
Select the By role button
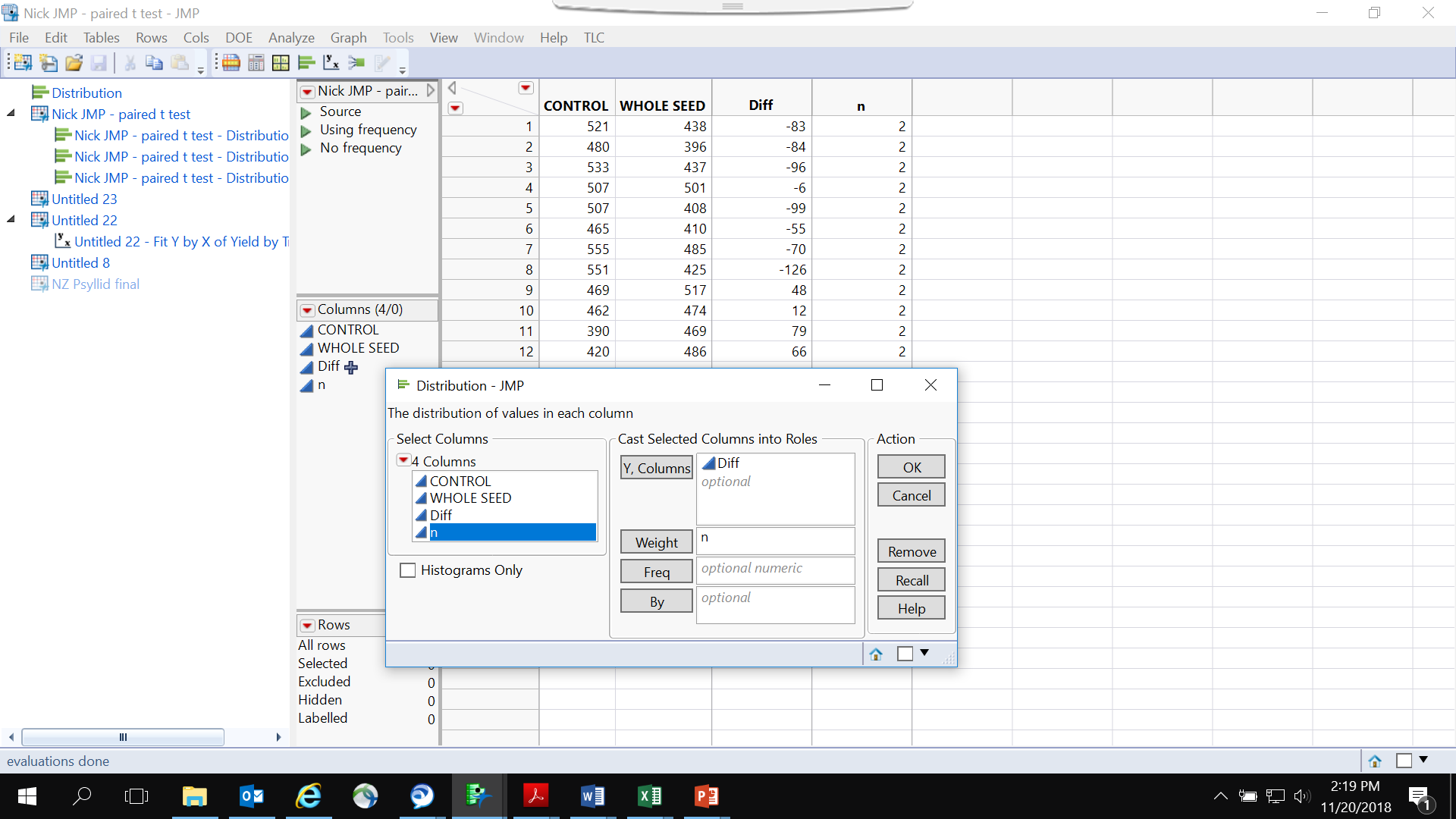[657, 601]
